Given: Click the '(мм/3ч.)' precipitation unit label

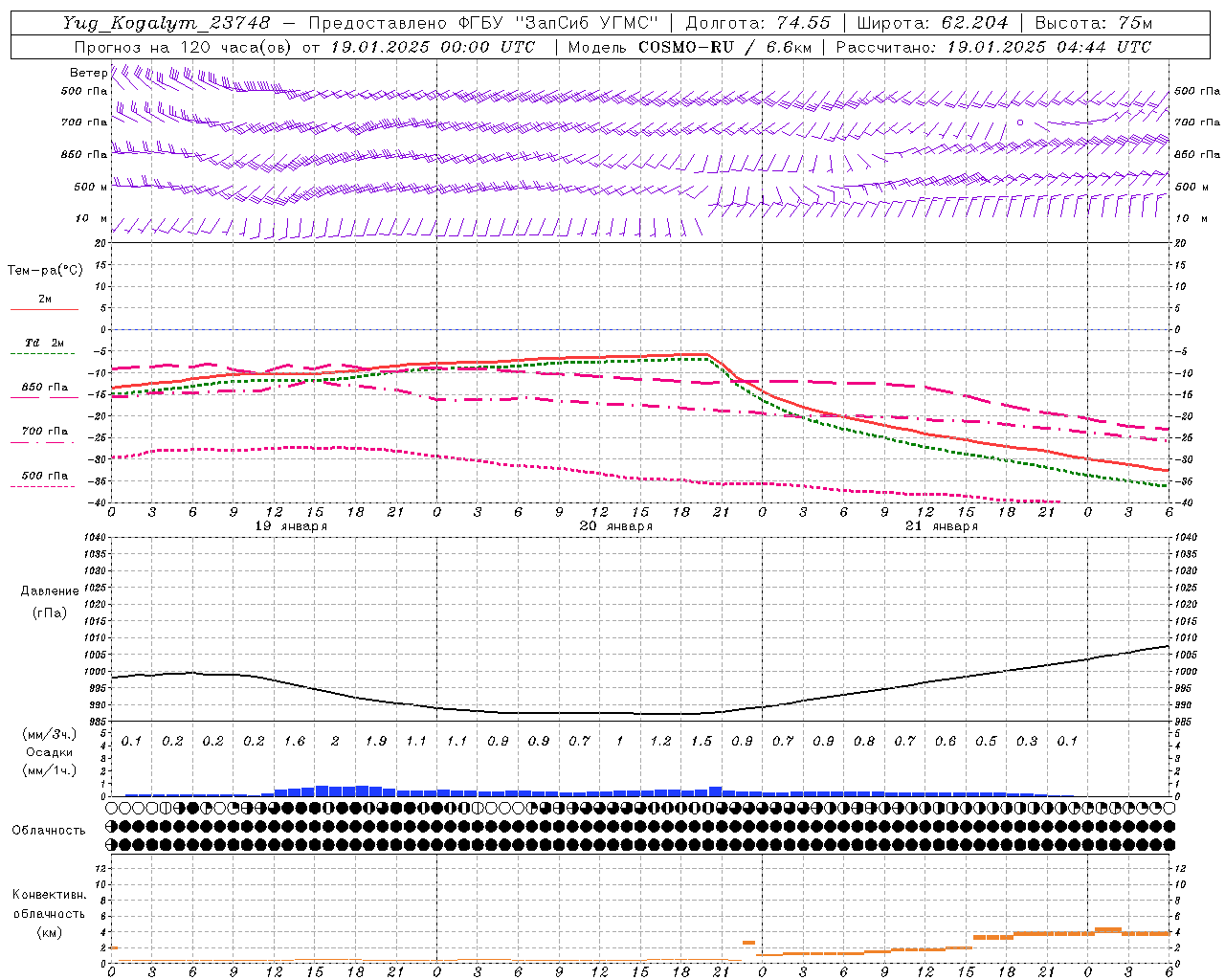Looking at the screenshot, I should click(x=50, y=734).
